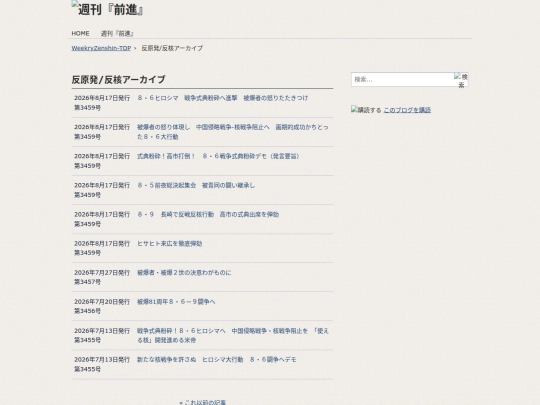This screenshot has height=405, width=540.
Task: Open article 式典粉砕!高市打倒! 8・6戦争式典粉砕デモ
Action: point(219,156)
